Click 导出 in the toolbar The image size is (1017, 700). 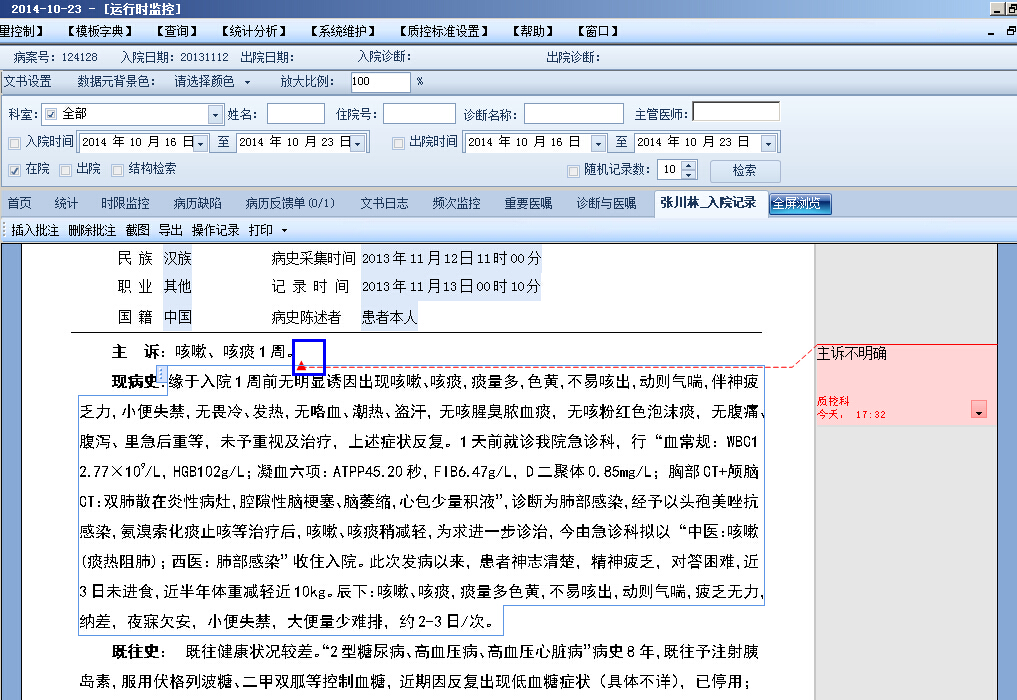pyautogui.click(x=171, y=230)
